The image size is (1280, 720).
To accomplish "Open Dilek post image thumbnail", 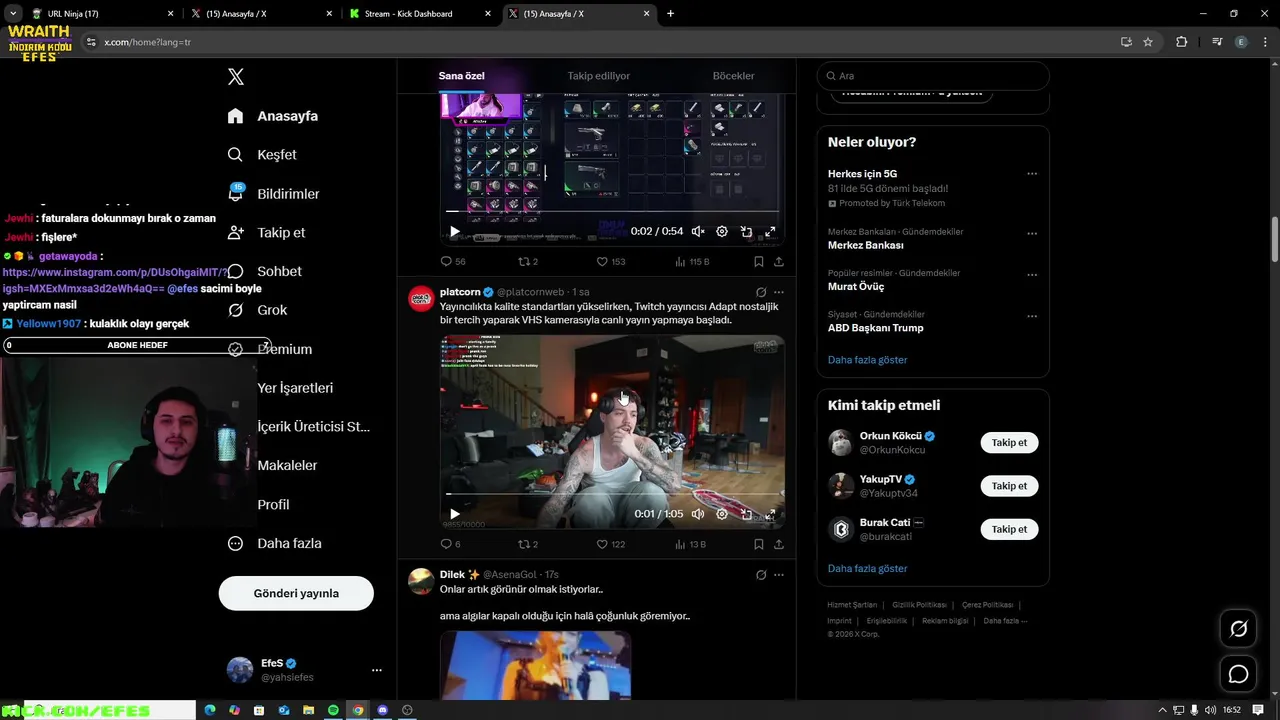I will pyautogui.click(x=535, y=665).
